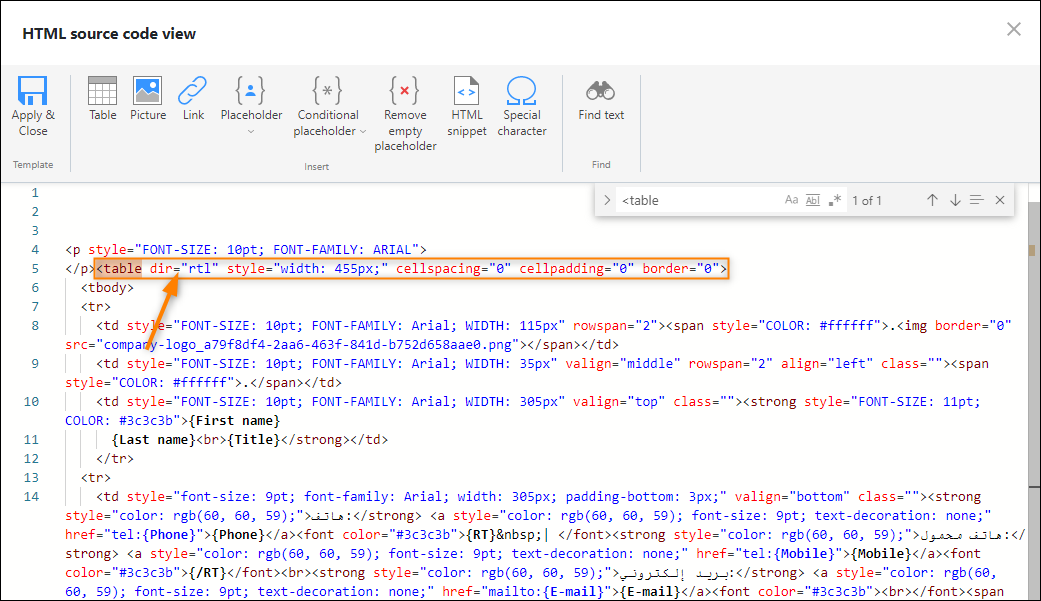Click the company-logo png filename text
The height and width of the screenshot is (601, 1041).
click(x=307, y=345)
